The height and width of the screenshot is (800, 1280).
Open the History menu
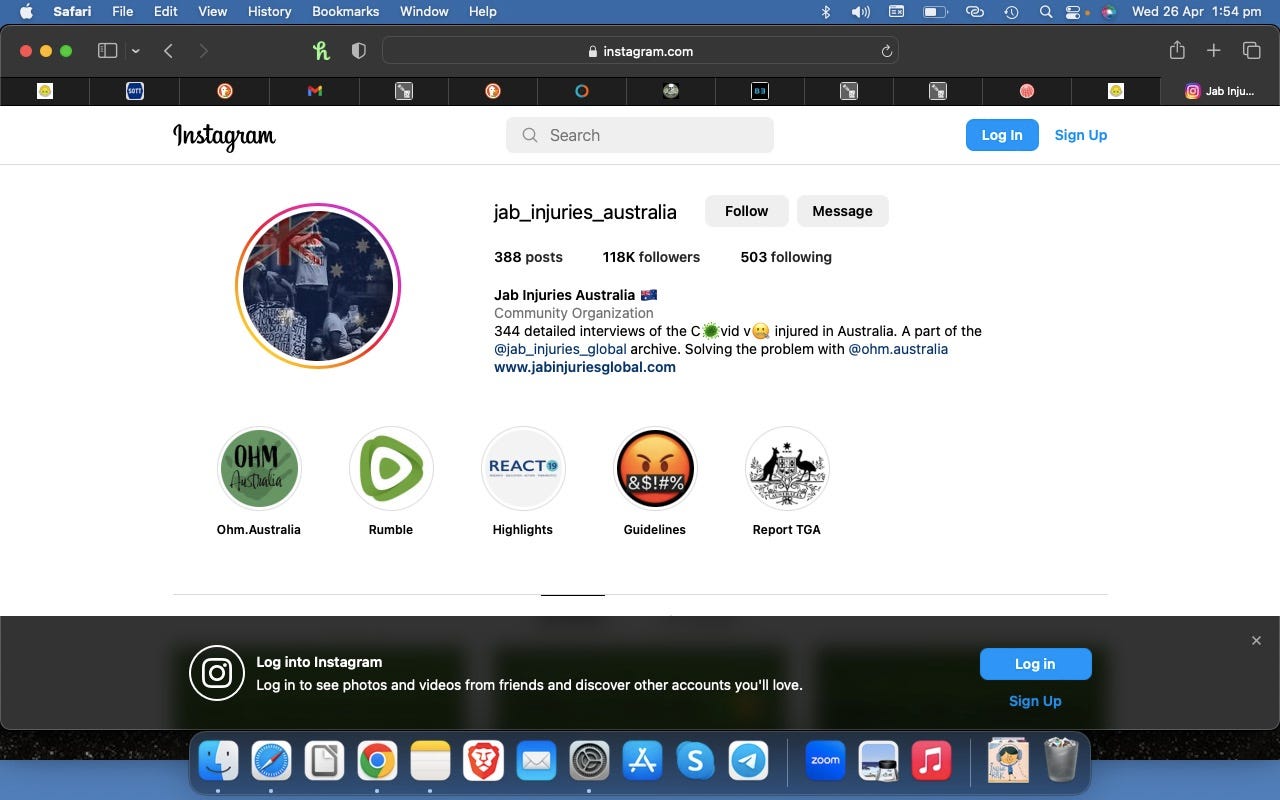(x=269, y=11)
